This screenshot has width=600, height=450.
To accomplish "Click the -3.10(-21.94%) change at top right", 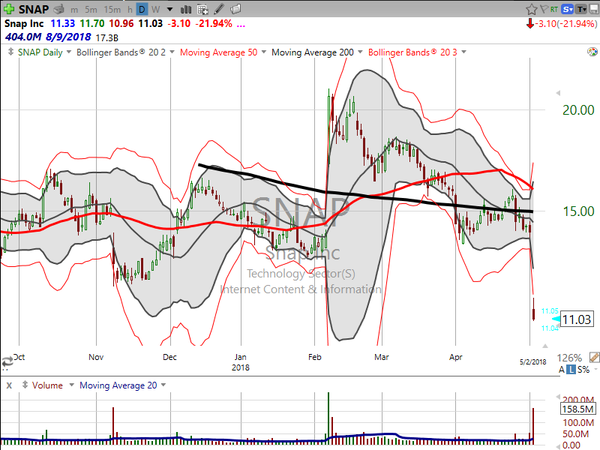I will [x=566, y=24].
